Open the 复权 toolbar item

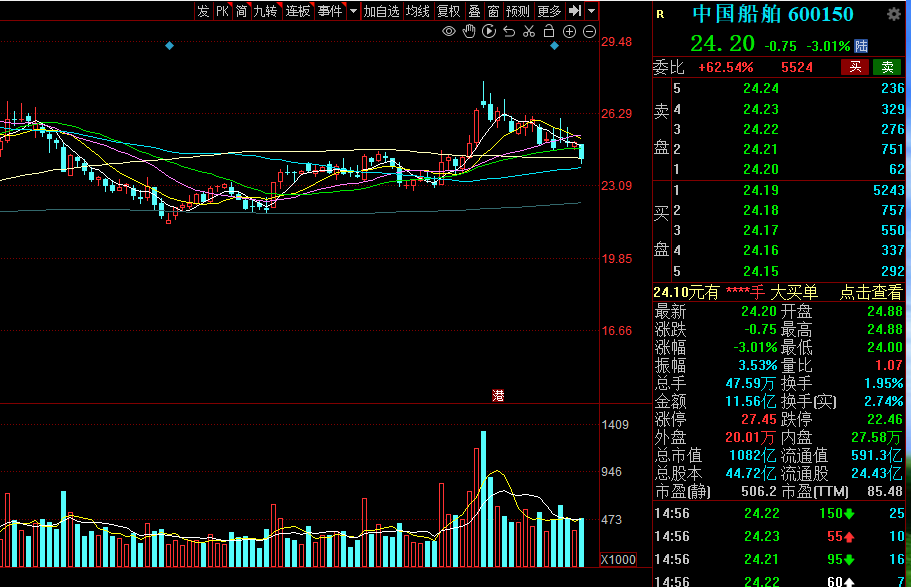(x=449, y=11)
